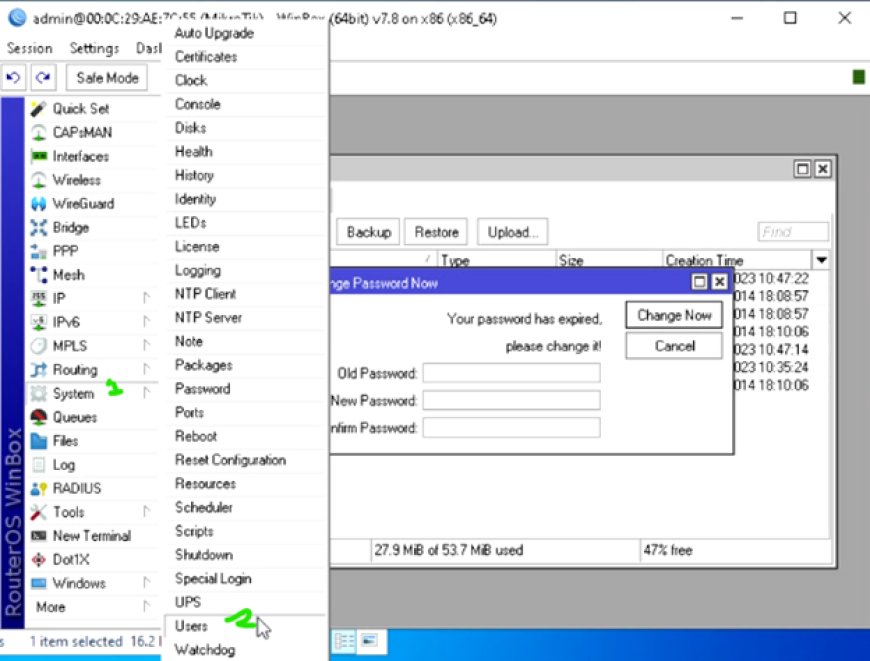This screenshot has height=661, width=870.
Task: Open the Session menu
Action: pyautogui.click(x=29, y=49)
